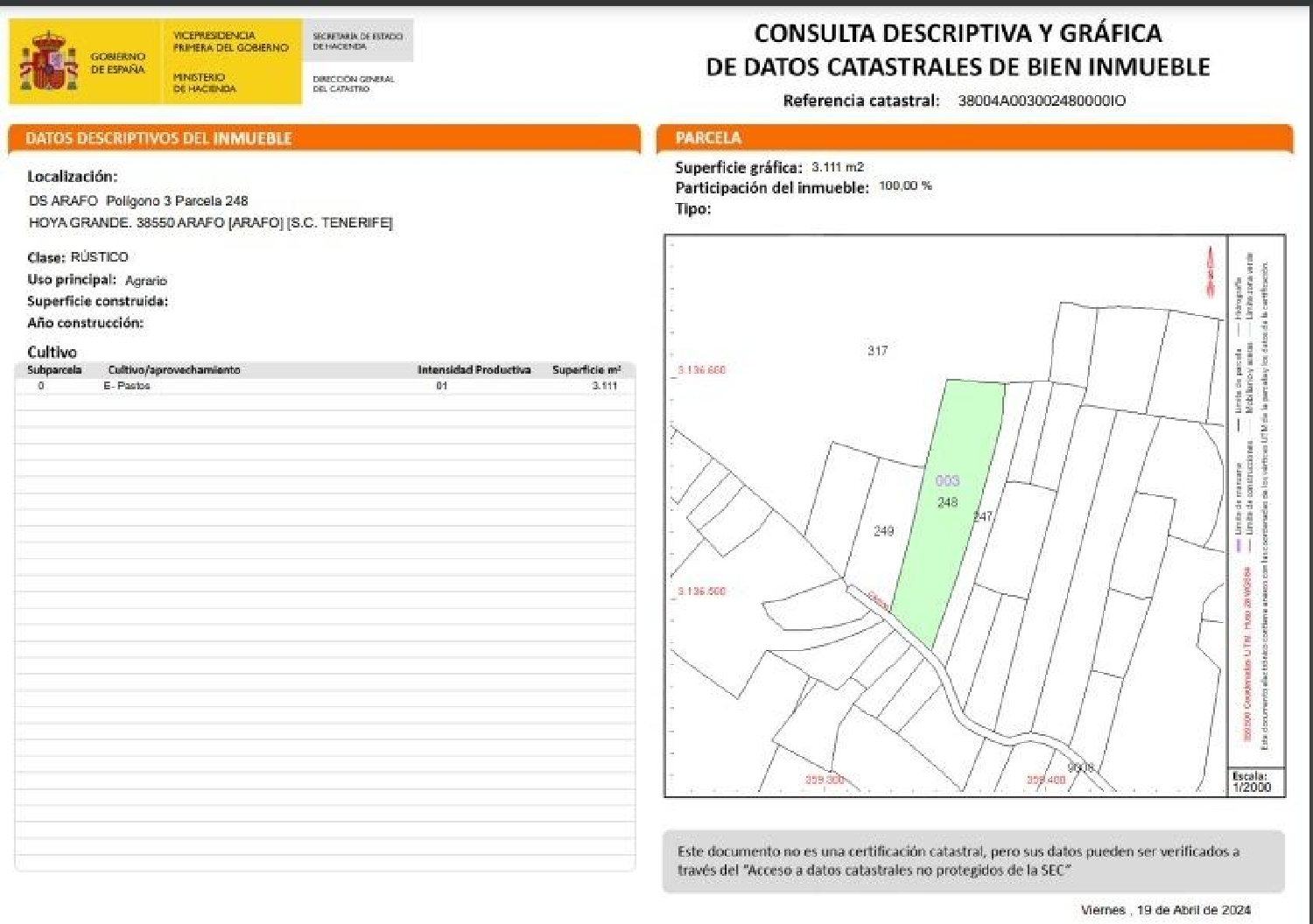The height and width of the screenshot is (924, 1313).
Task: Click the 'Superficie m²' column header
Action: click(586, 370)
